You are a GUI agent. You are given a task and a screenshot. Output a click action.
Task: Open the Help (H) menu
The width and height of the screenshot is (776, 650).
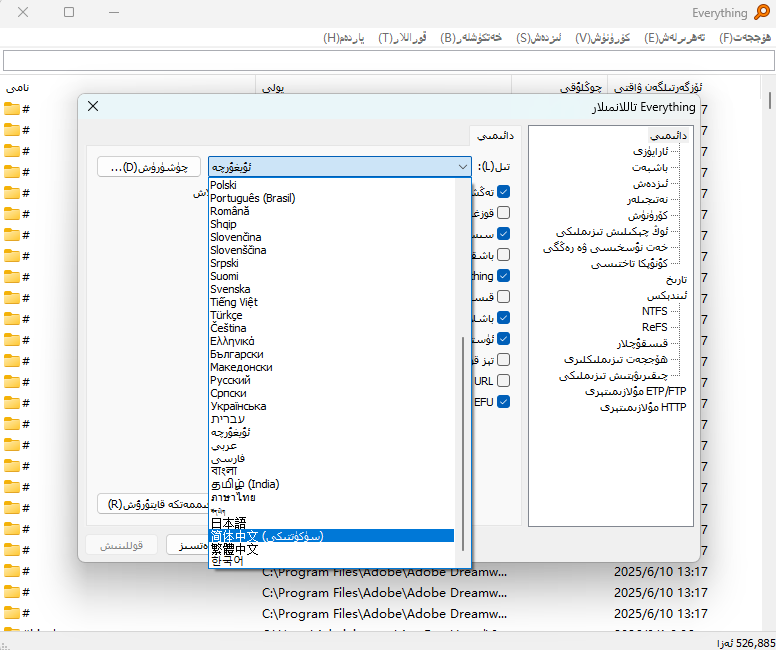click(x=344, y=38)
